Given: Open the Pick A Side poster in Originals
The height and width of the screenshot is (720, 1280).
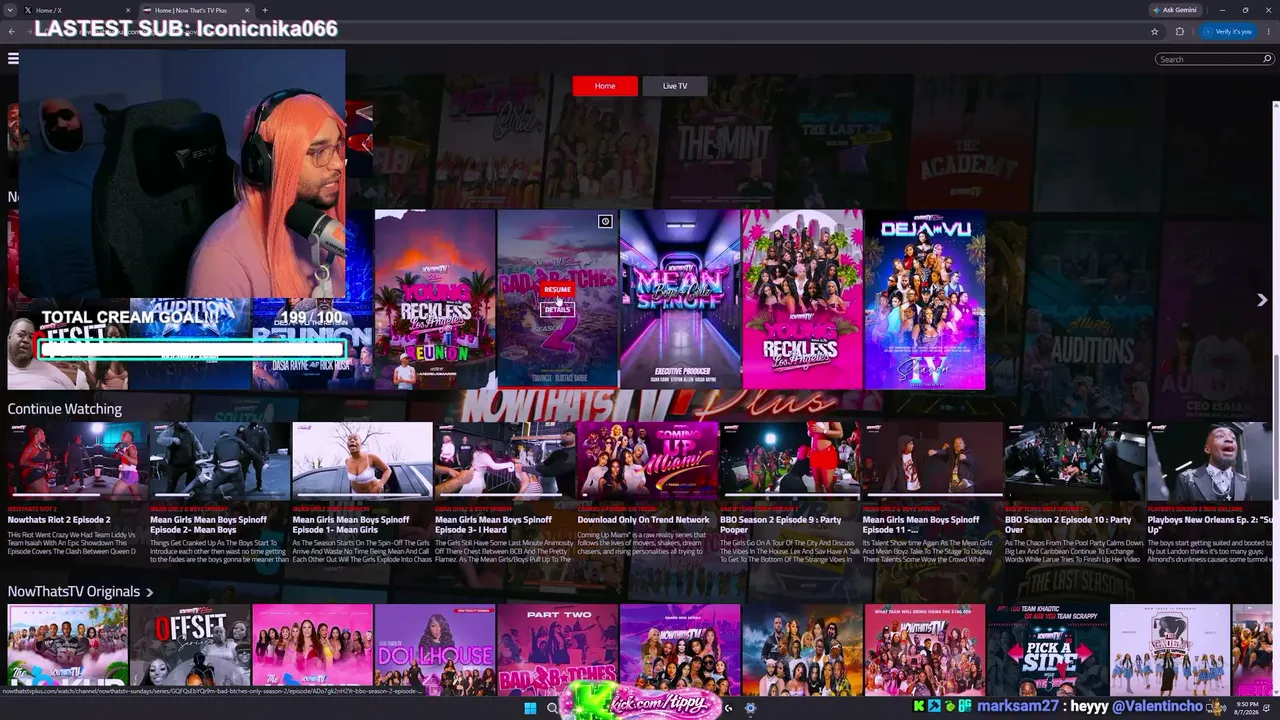Looking at the screenshot, I should (1047, 650).
